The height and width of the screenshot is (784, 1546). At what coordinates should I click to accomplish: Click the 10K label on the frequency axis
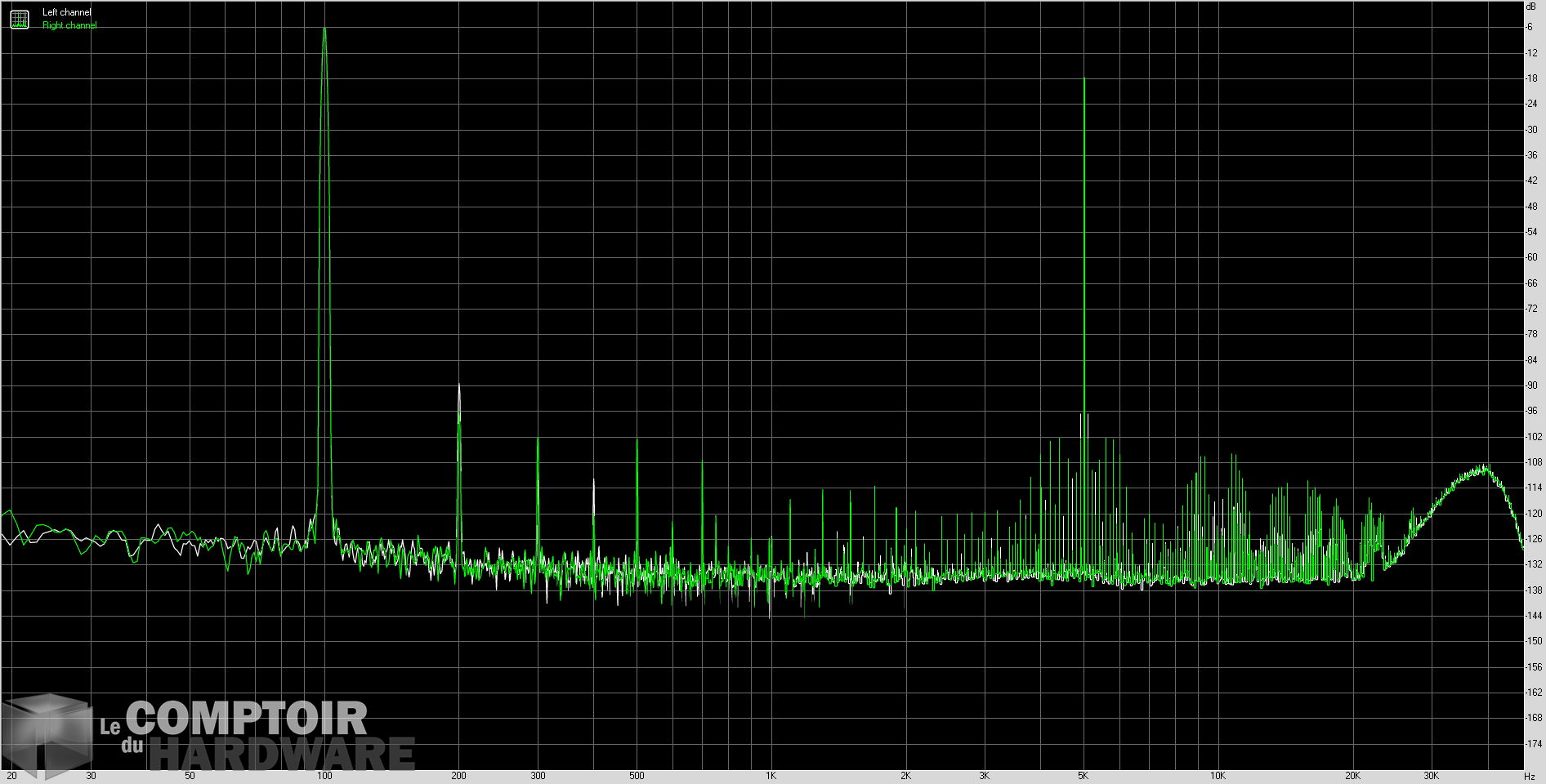pos(1218,776)
